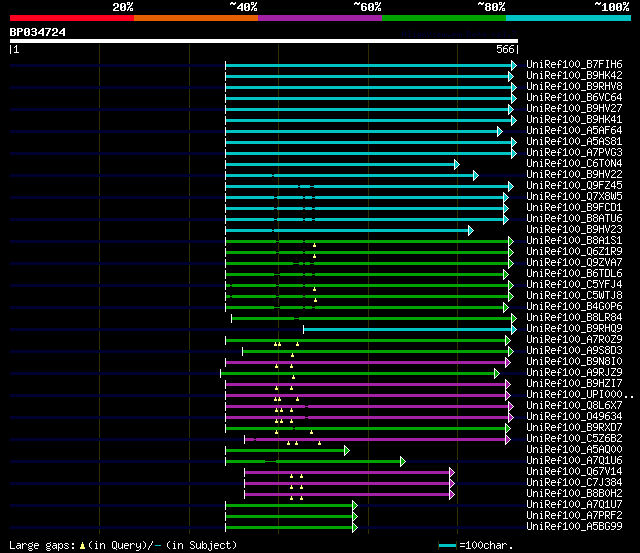640x553 pixels.
Task: Click the green ~80% legend segment
Action: coord(444,18)
